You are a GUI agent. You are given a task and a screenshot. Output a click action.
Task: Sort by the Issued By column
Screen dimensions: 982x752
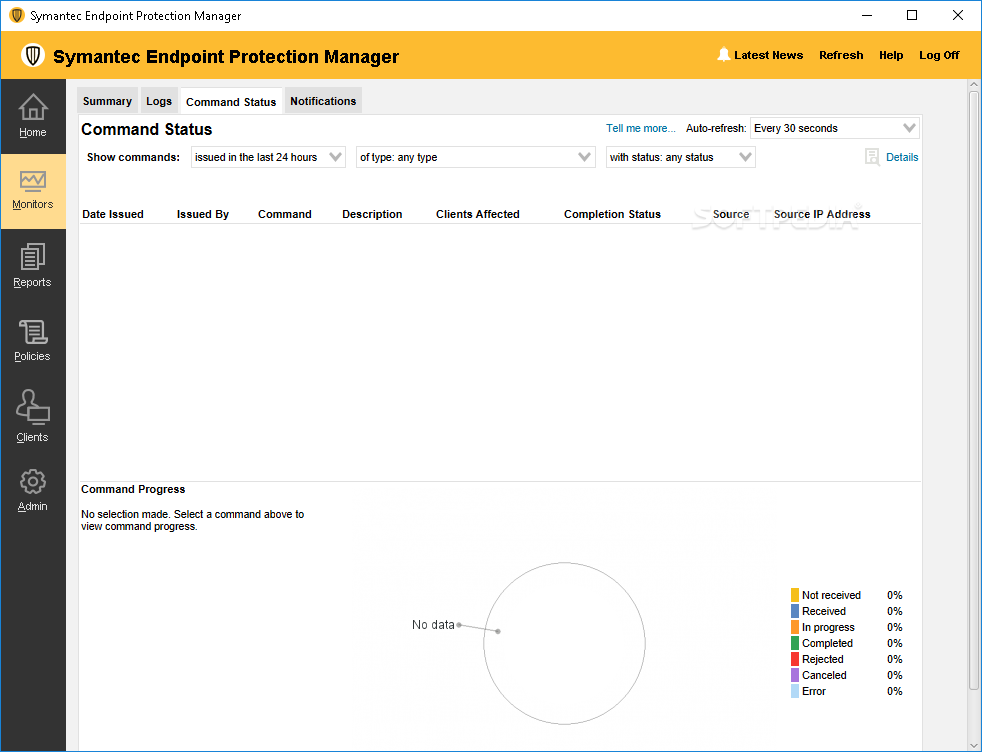(x=203, y=214)
